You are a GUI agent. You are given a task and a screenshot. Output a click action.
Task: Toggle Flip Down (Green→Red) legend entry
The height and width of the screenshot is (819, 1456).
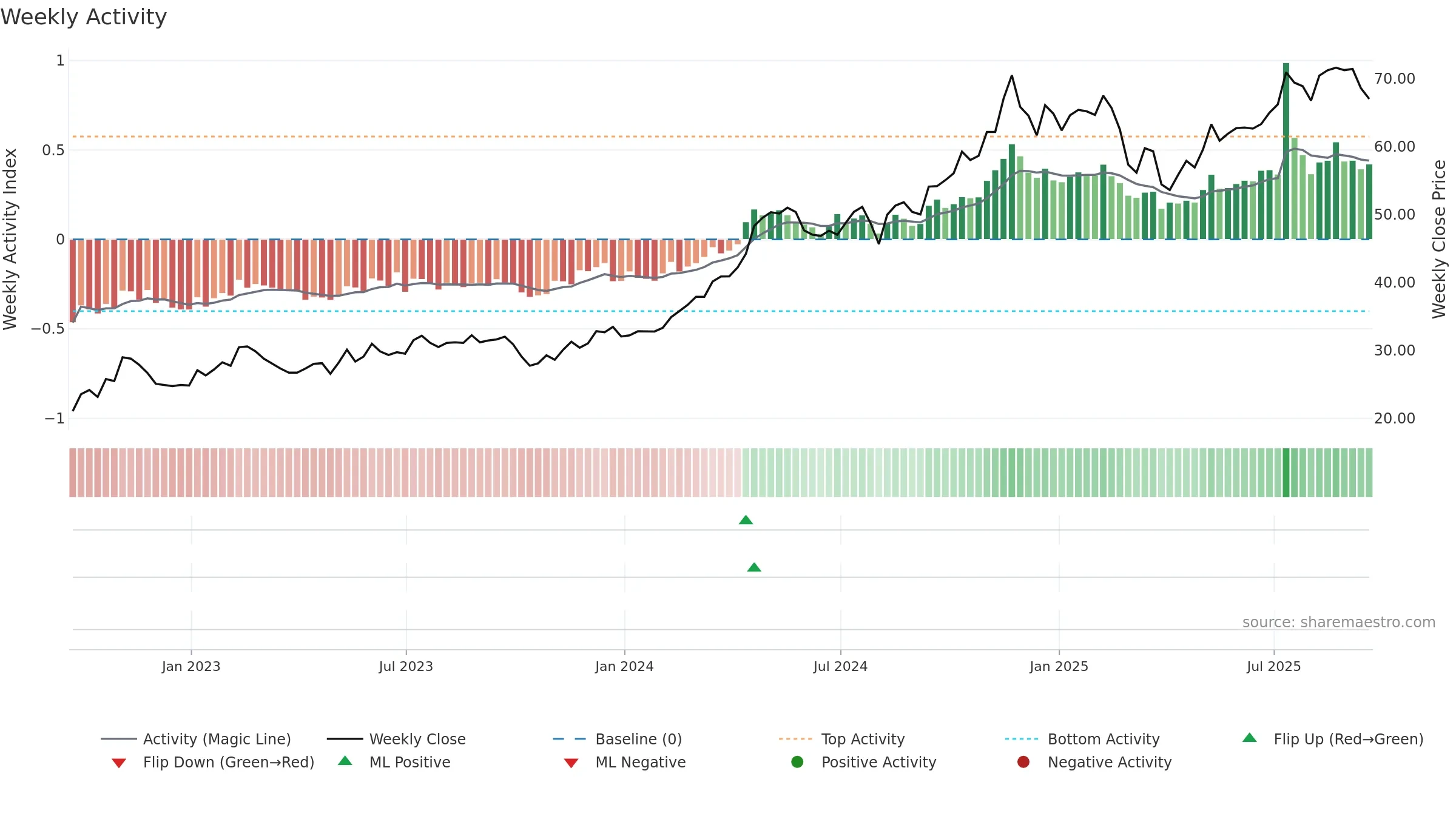point(213,762)
